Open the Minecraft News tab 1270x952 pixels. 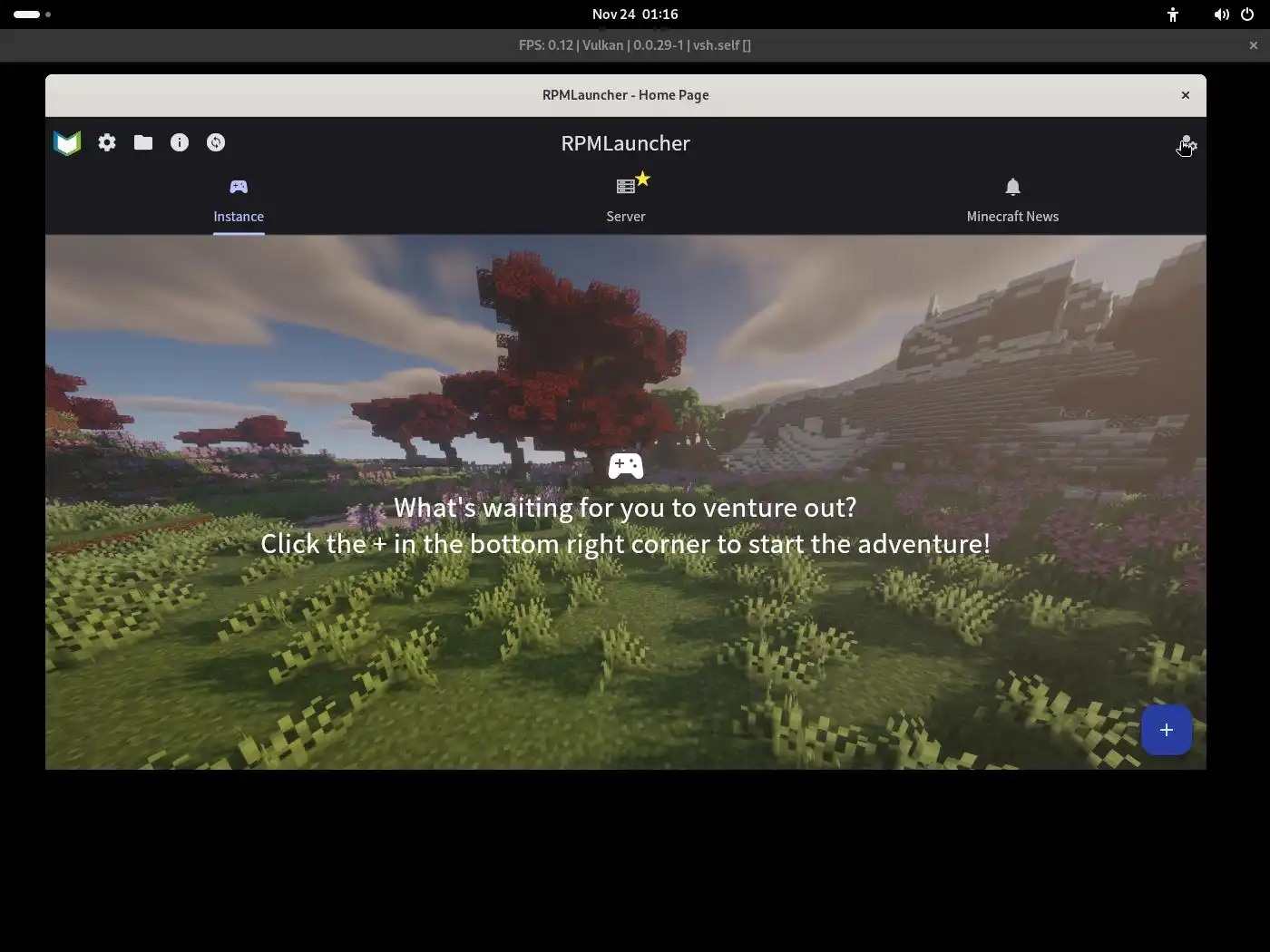click(x=1012, y=201)
